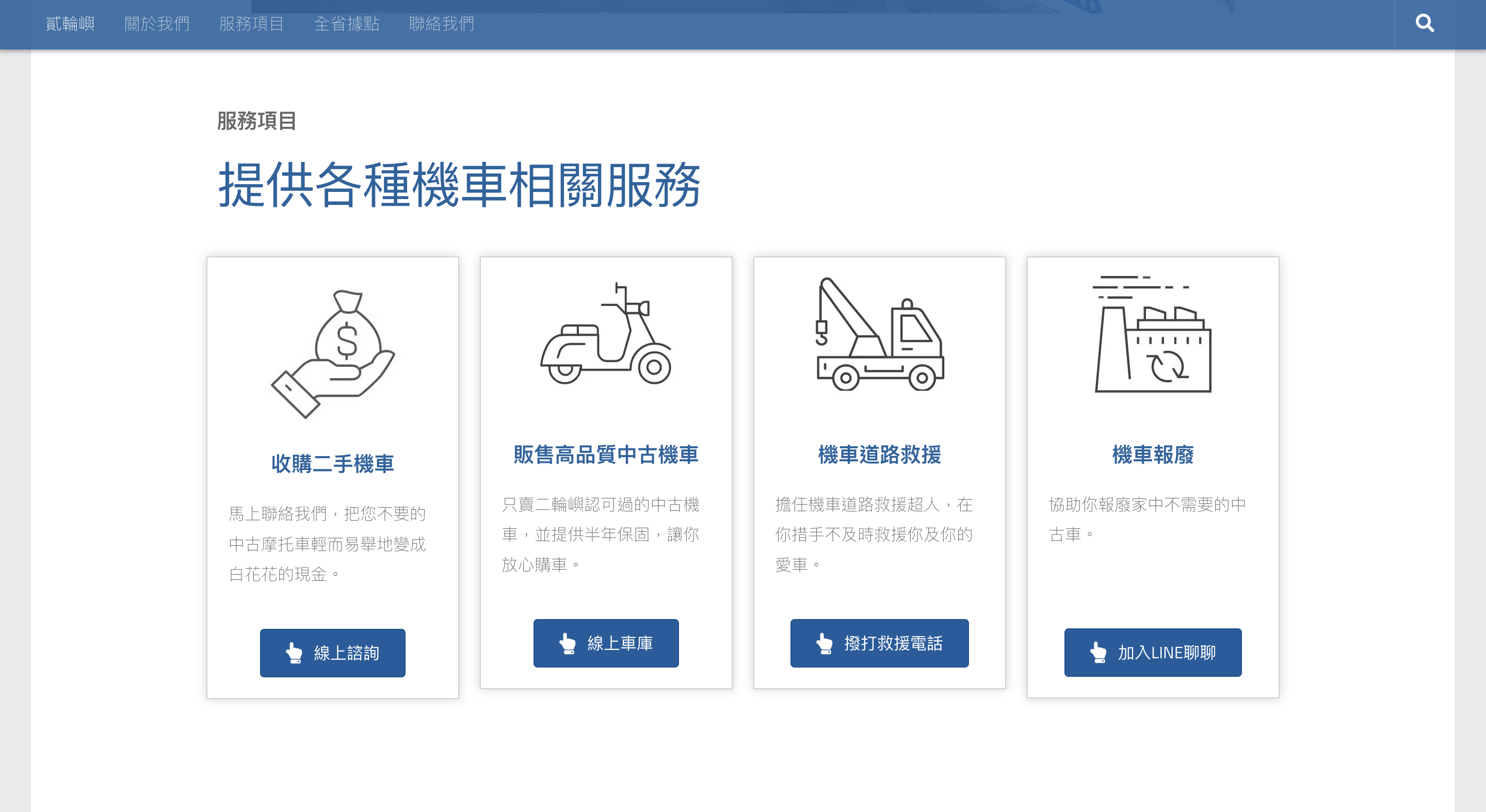1486x812 pixels.
Task: Click hand pointer icon on 線上諮詢 button
Action: coord(294,653)
